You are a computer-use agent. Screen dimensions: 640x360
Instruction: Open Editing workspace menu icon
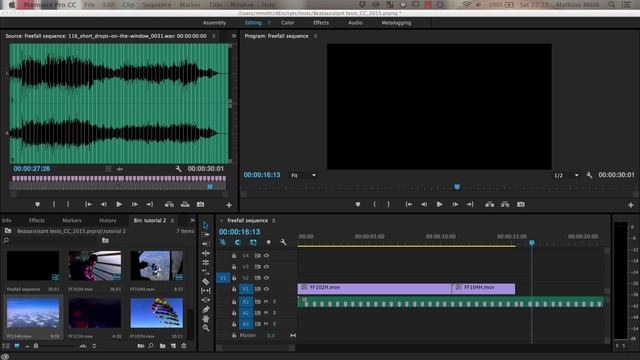tap(269, 23)
